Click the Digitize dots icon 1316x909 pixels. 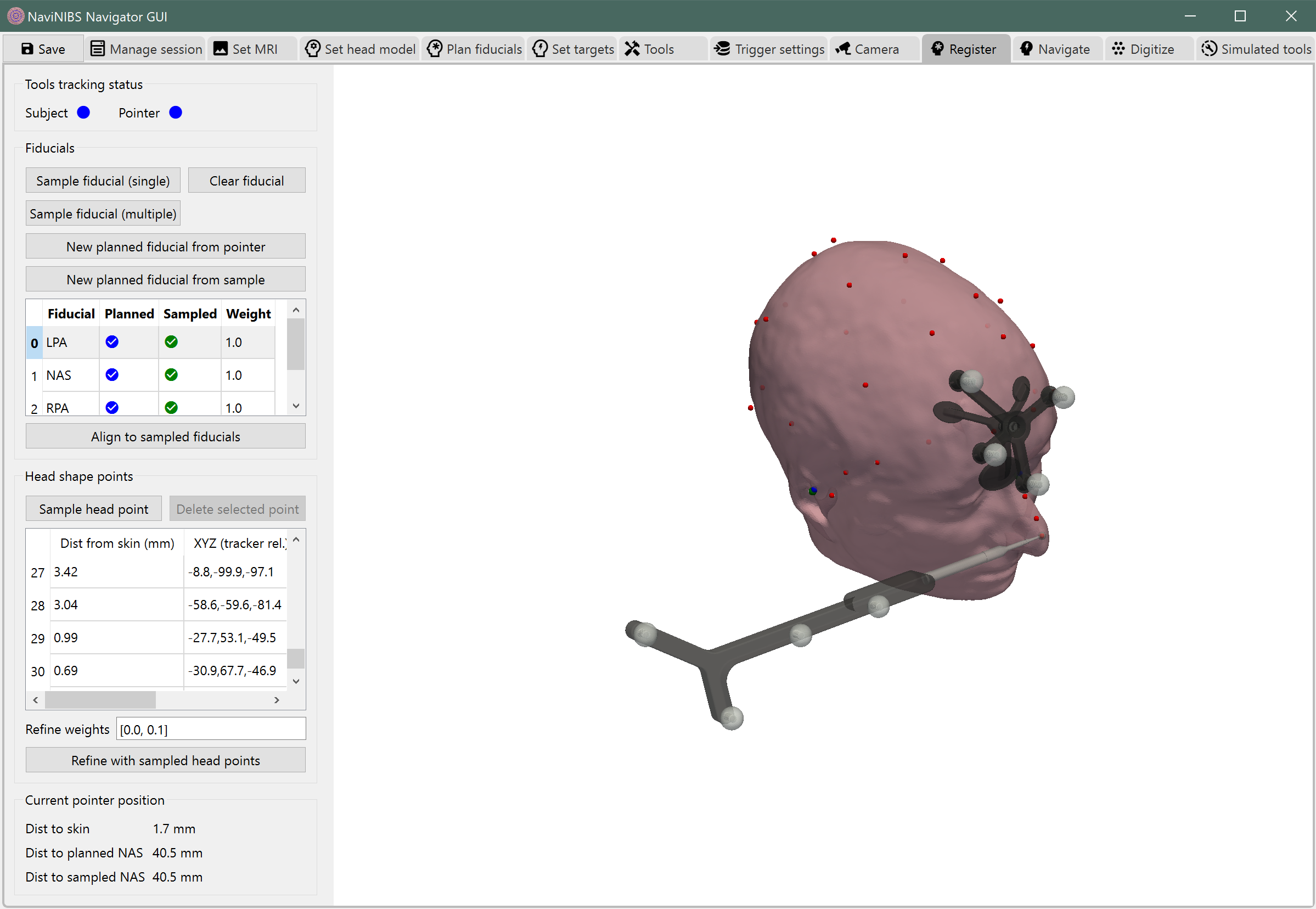1118,49
